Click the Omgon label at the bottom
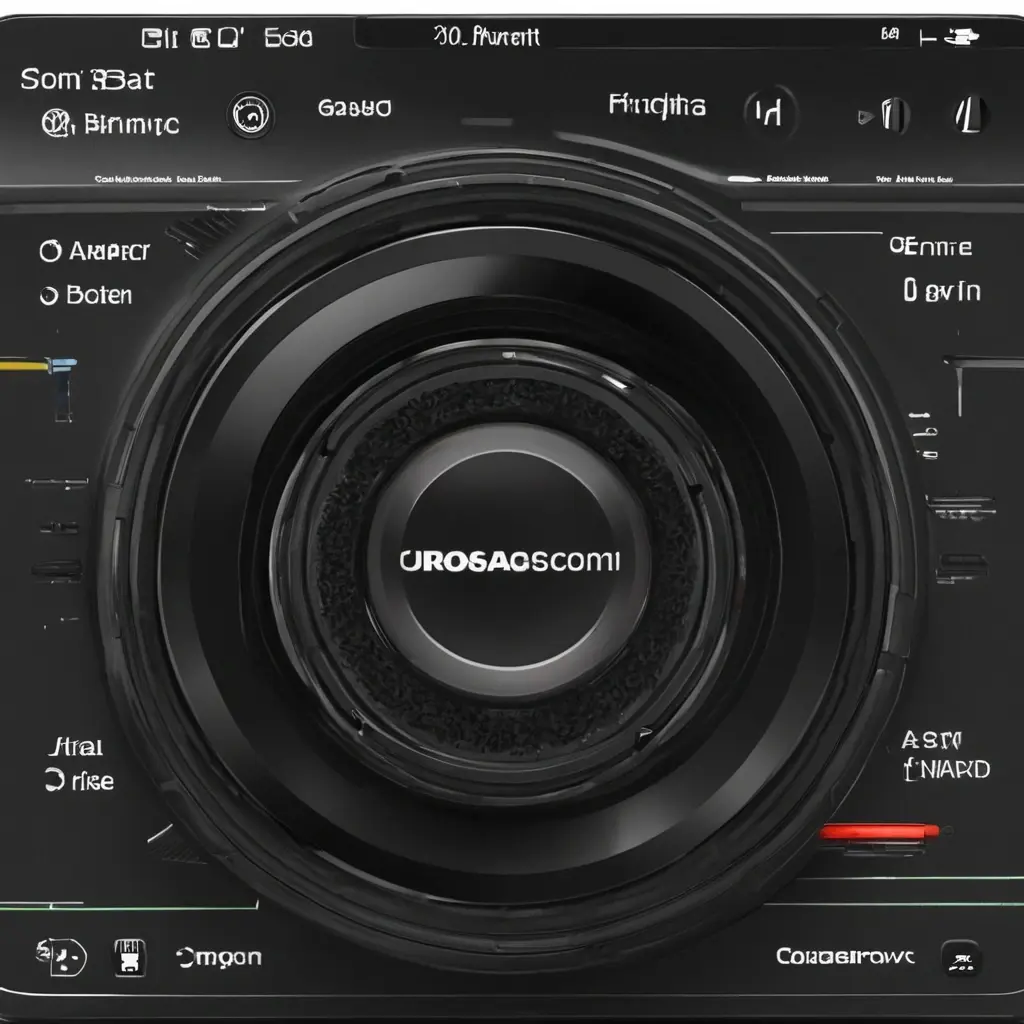The image size is (1024, 1024). pos(219,957)
